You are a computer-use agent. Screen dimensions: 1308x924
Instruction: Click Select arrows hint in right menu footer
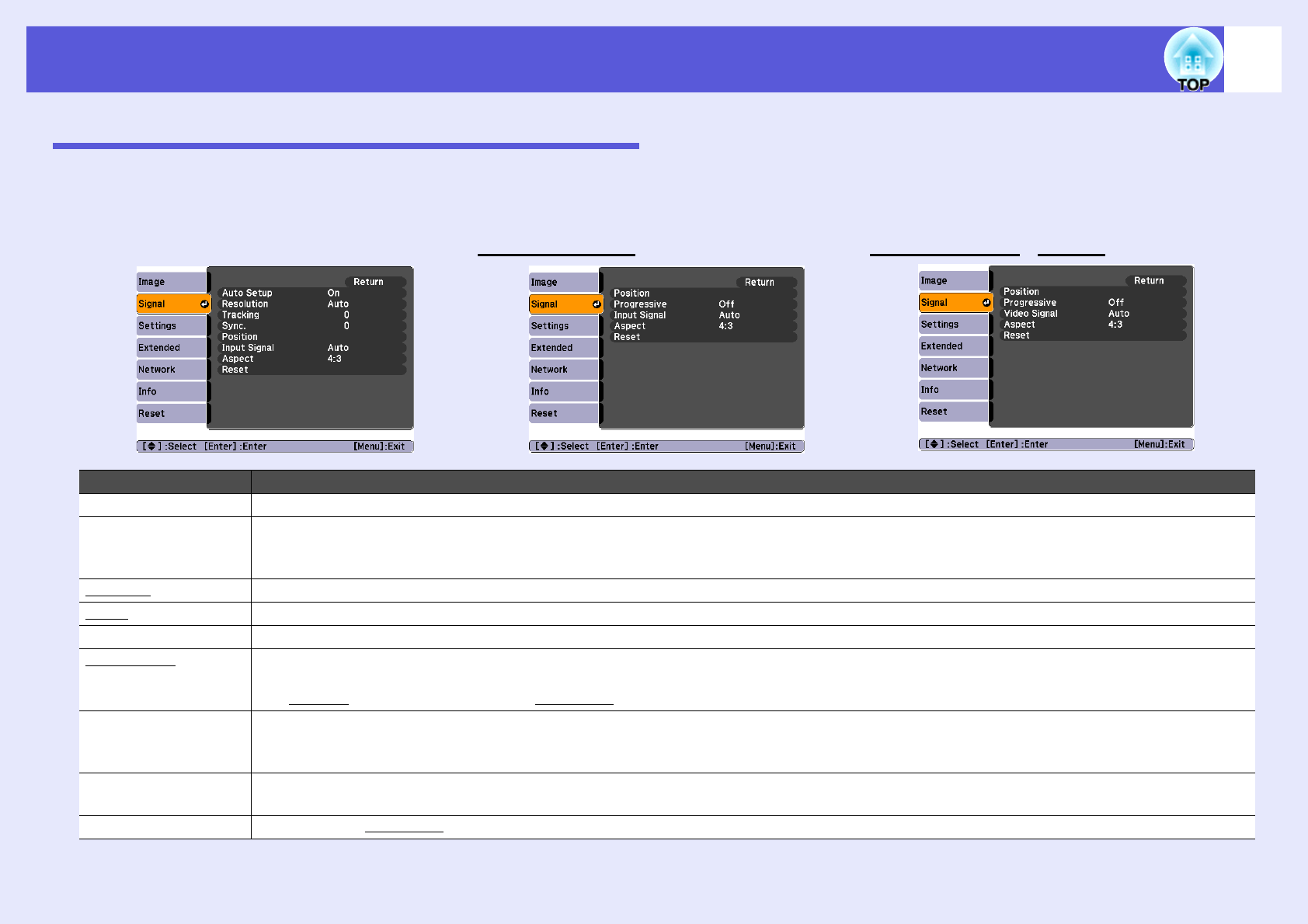pyautogui.click(x=951, y=444)
